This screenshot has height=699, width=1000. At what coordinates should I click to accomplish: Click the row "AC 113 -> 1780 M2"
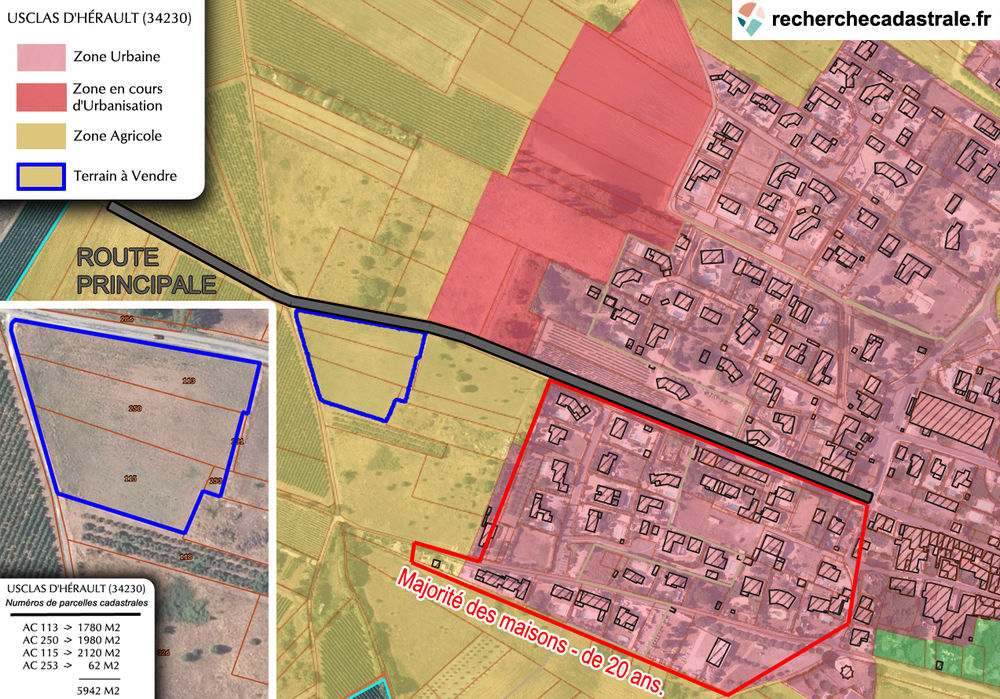71,628
